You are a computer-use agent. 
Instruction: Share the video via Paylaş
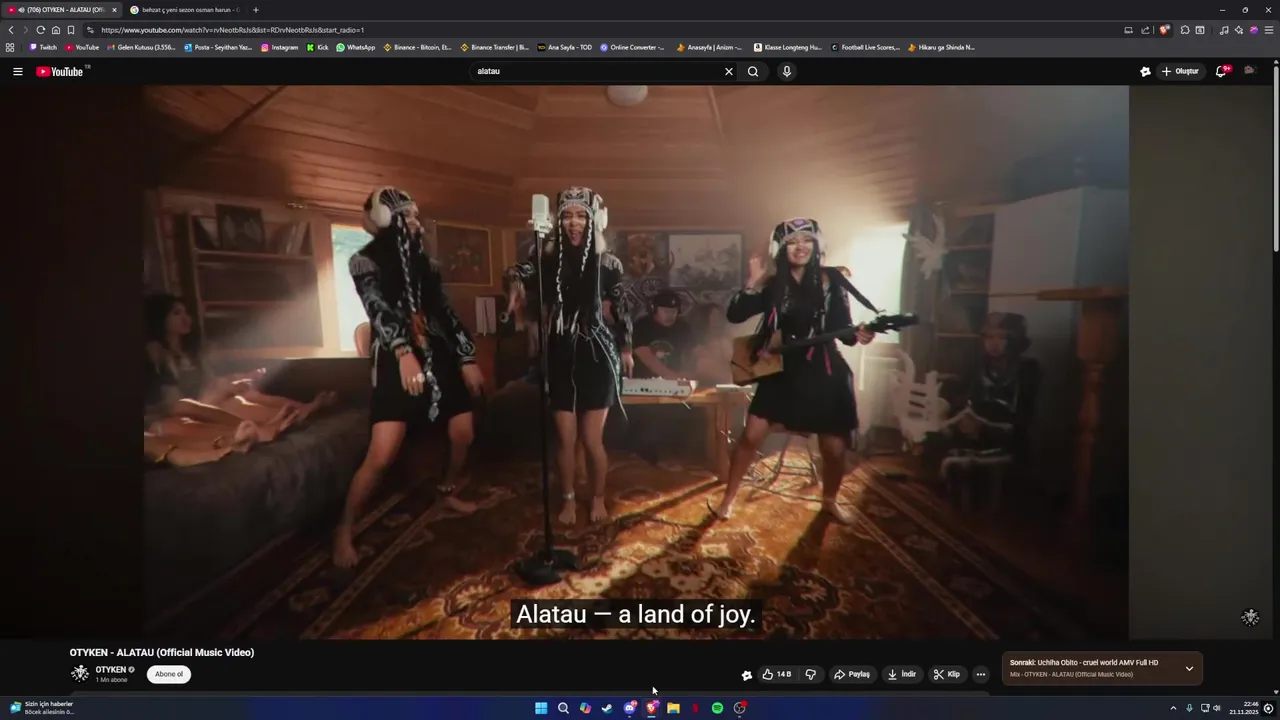(852, 674)
